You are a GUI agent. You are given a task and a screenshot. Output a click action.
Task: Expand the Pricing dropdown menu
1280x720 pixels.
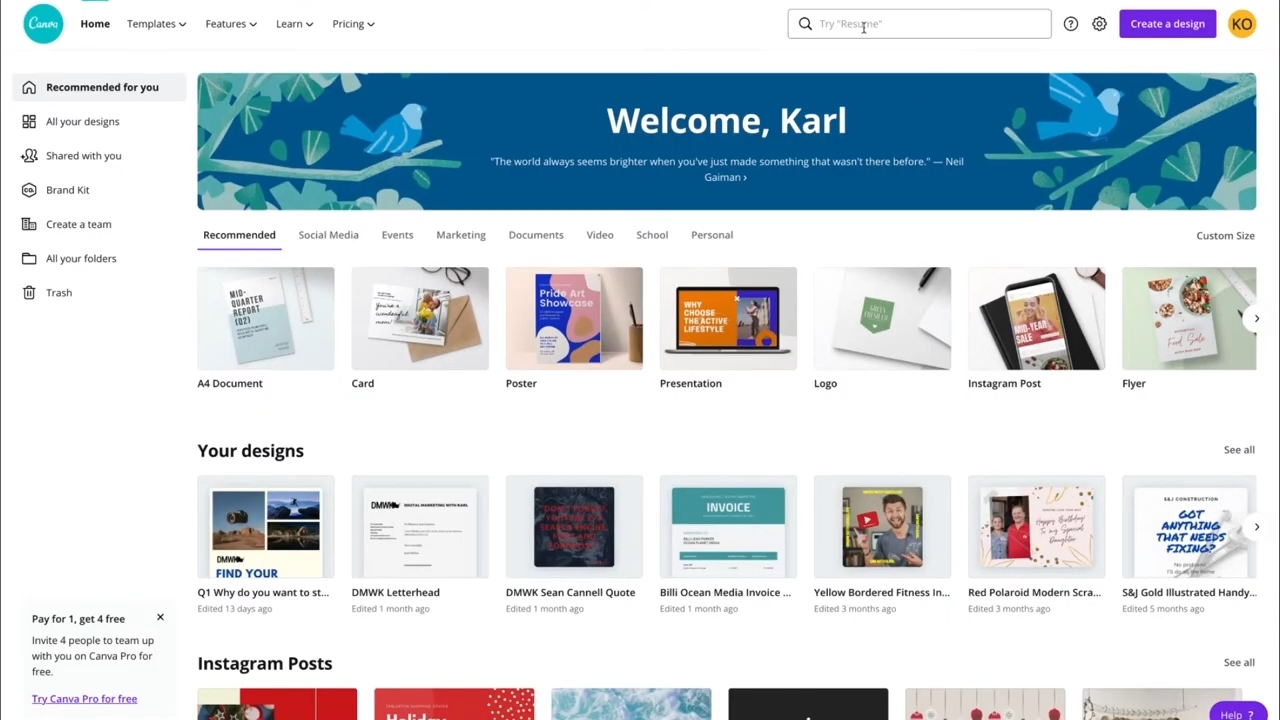[353, 24]
